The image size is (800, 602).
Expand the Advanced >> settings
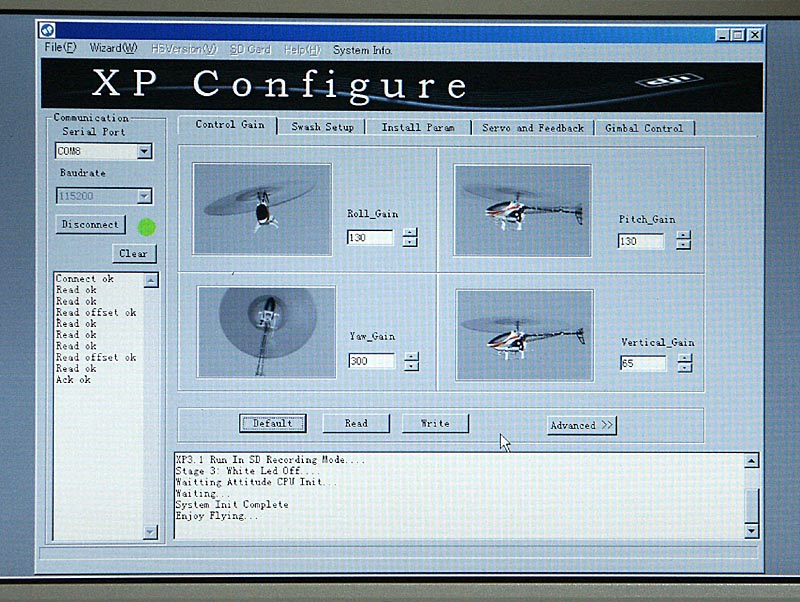pos(581,425)
